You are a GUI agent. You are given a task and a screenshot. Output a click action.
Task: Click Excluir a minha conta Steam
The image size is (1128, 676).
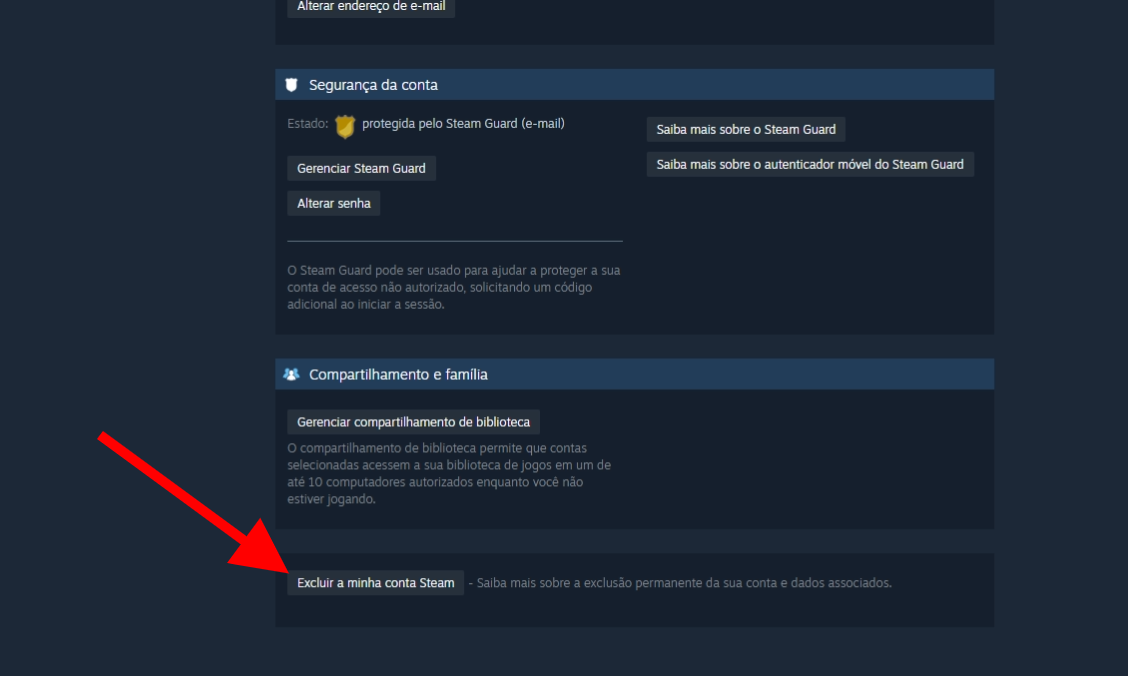(x=376, y=583)
